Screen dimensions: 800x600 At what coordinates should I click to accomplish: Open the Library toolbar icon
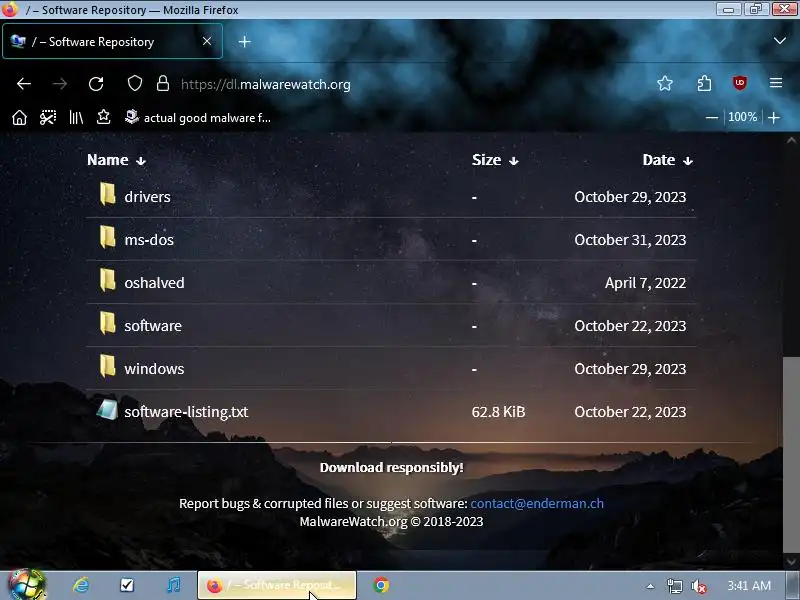click(x=76, y=118)
